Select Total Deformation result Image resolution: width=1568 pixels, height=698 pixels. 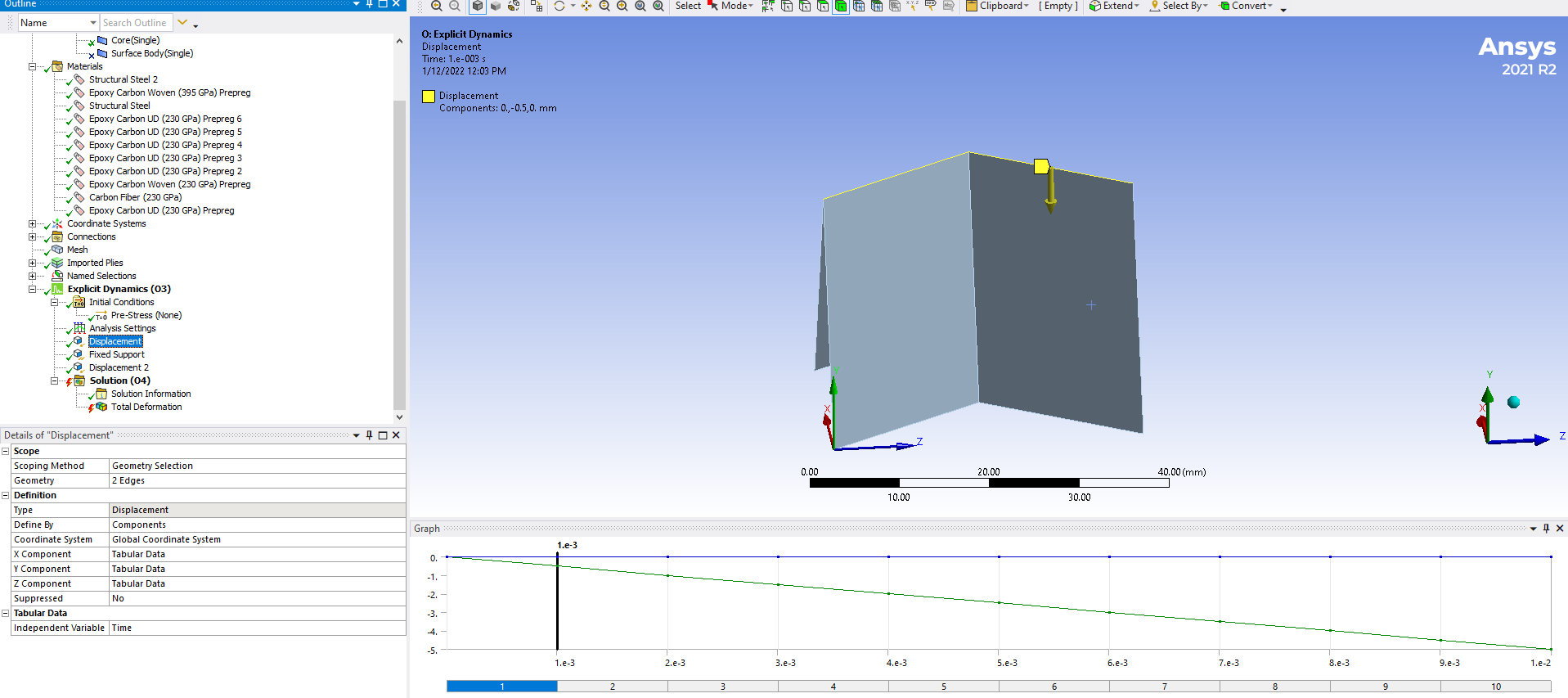click(x=146, y=407)
